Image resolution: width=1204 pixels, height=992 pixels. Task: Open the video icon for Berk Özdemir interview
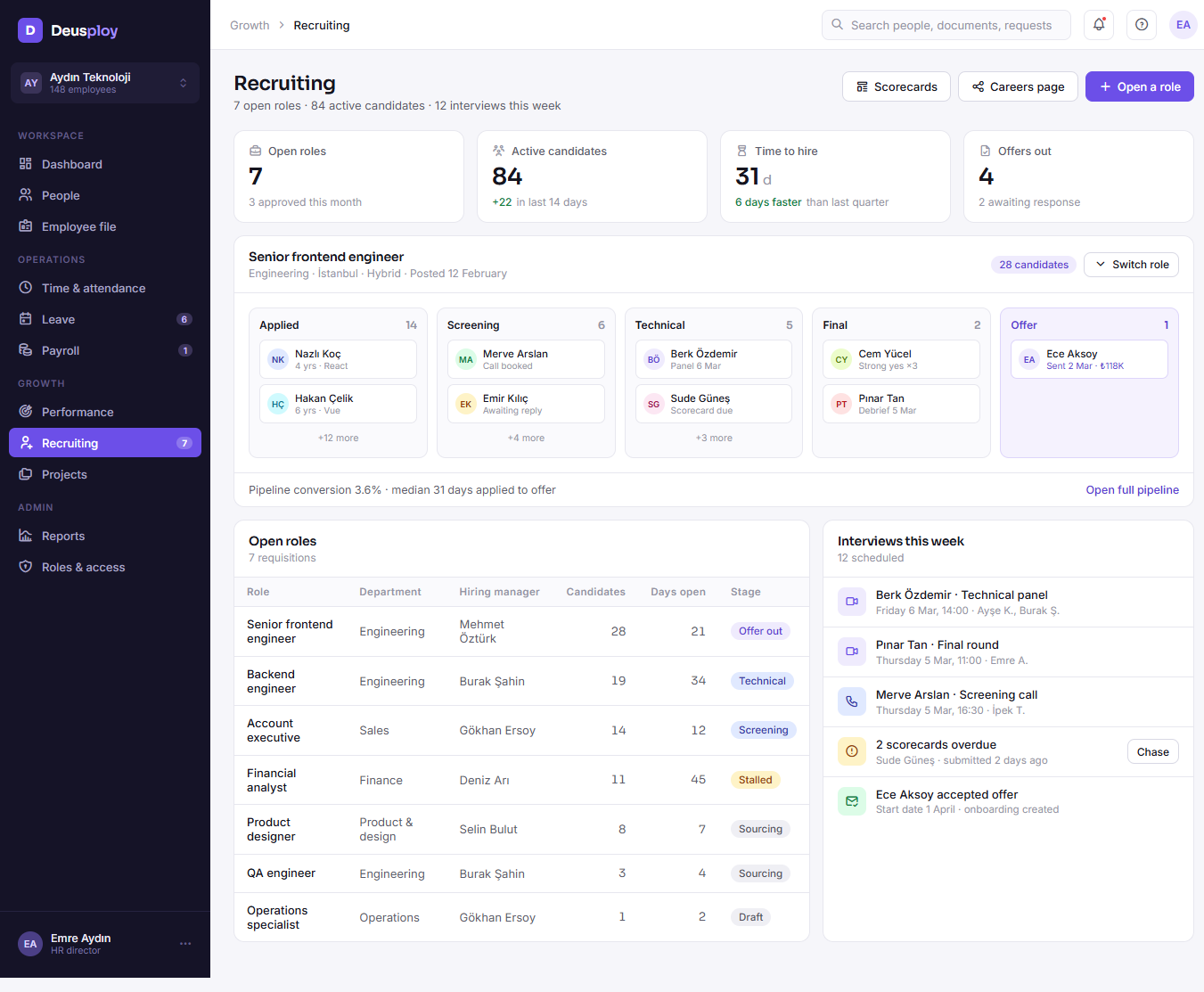click(852, 602)
